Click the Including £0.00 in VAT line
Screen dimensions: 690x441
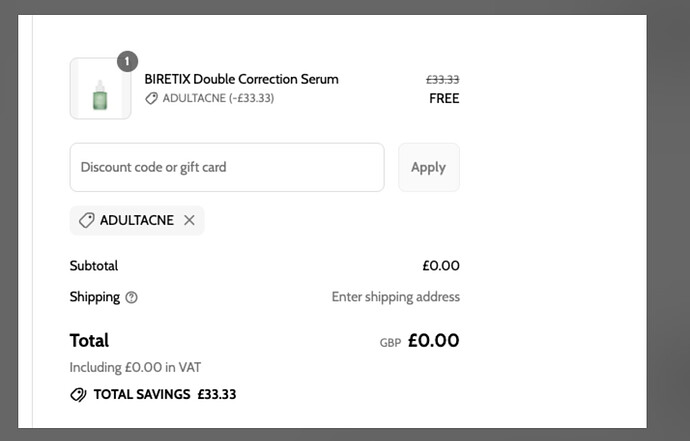tap(135, 367)
